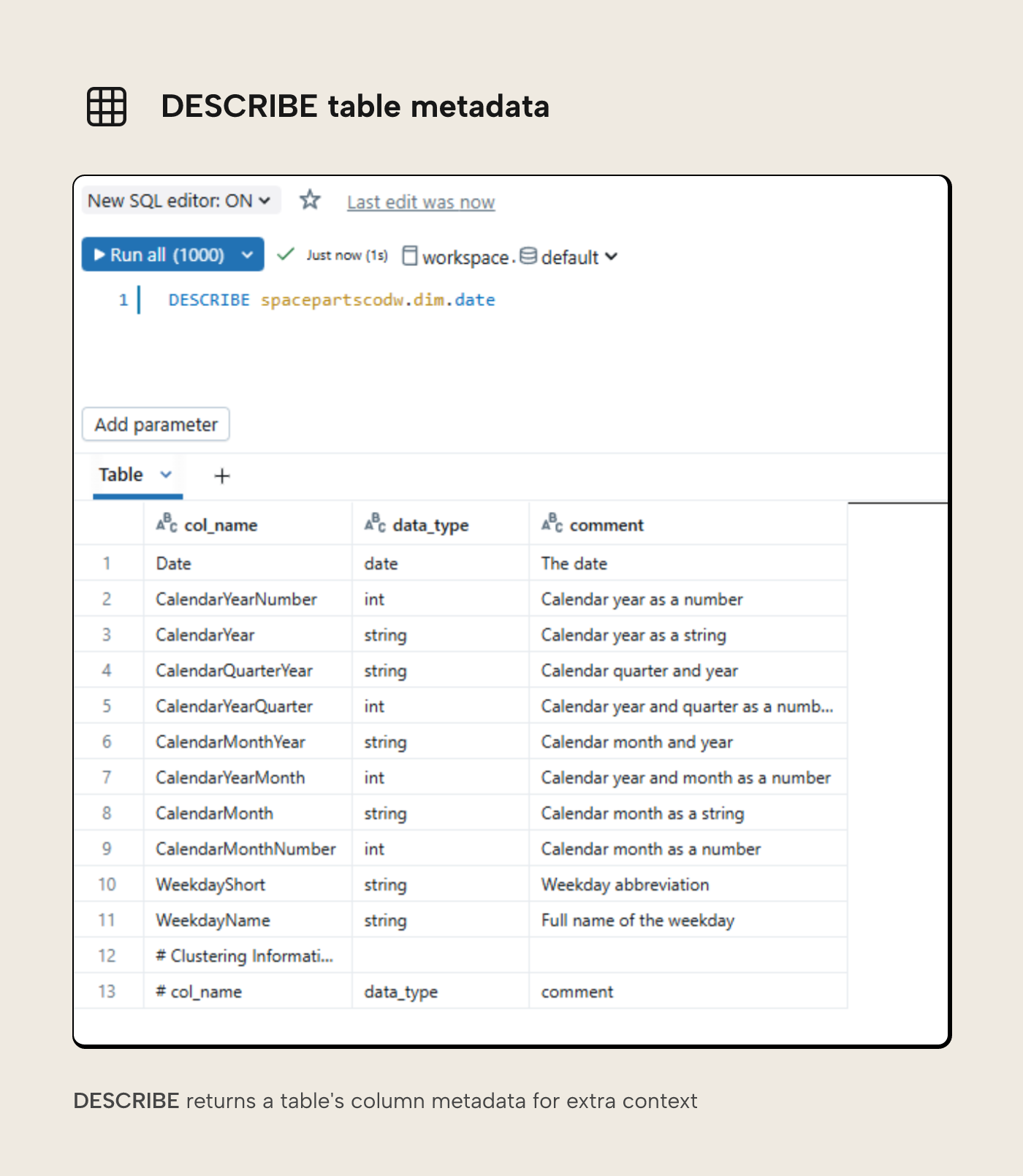The height and width of the screenshot is (1176, 1023).
Task: Open the New SQL editor ON dropdown
Action: (180, 200)
